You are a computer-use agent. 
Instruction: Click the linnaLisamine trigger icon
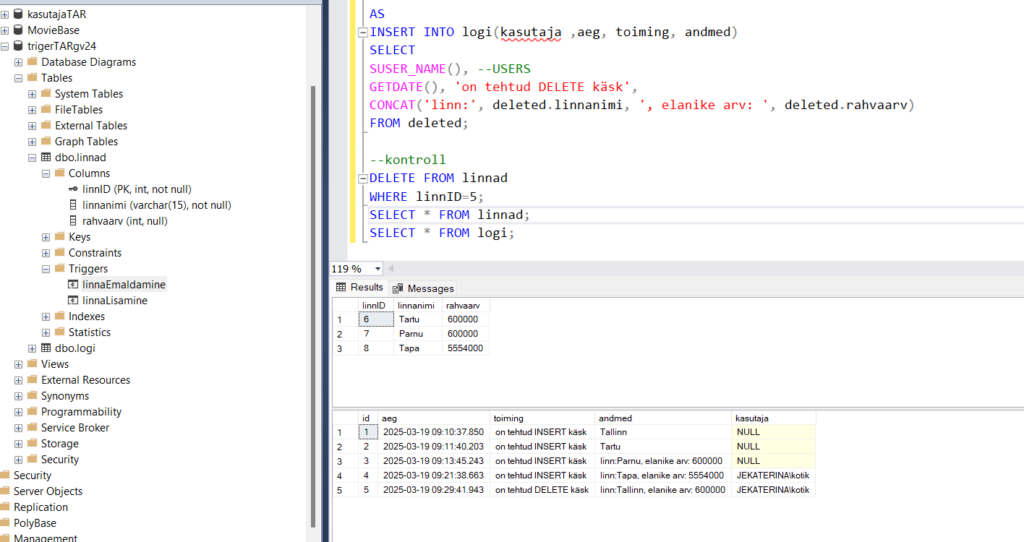click(73, 300)
